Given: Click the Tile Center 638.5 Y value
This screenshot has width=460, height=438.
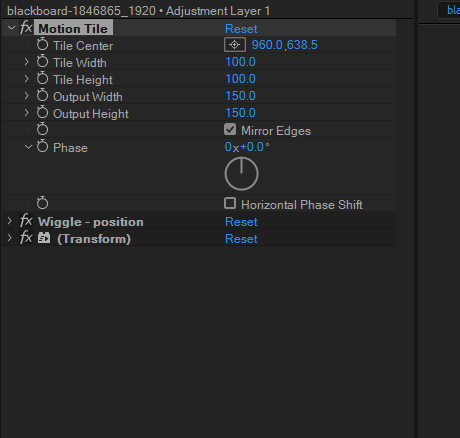Looking at the screenshot, I should (x=302, y=45).
